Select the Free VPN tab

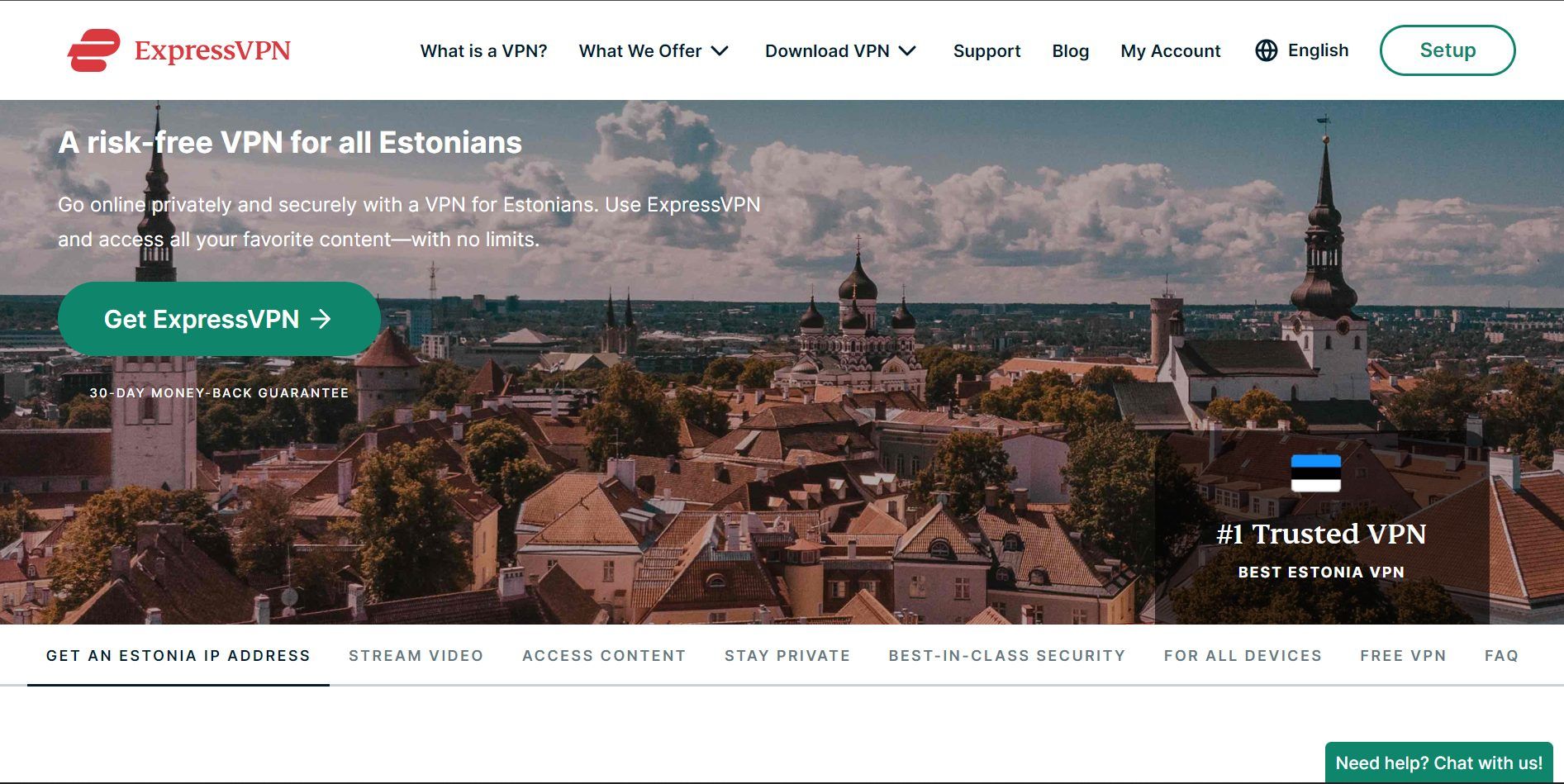point(1403,656)
